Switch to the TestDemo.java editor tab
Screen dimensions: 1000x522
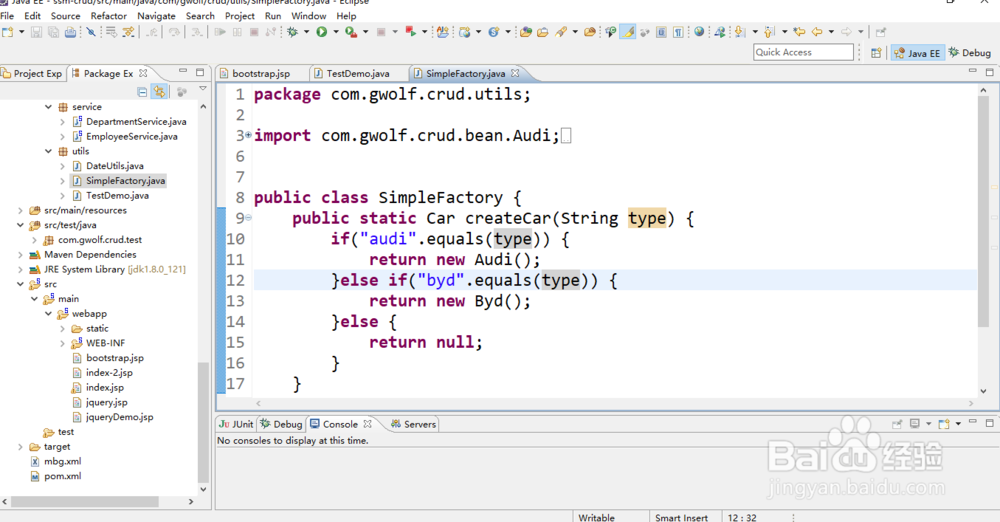tap(358, 73)
